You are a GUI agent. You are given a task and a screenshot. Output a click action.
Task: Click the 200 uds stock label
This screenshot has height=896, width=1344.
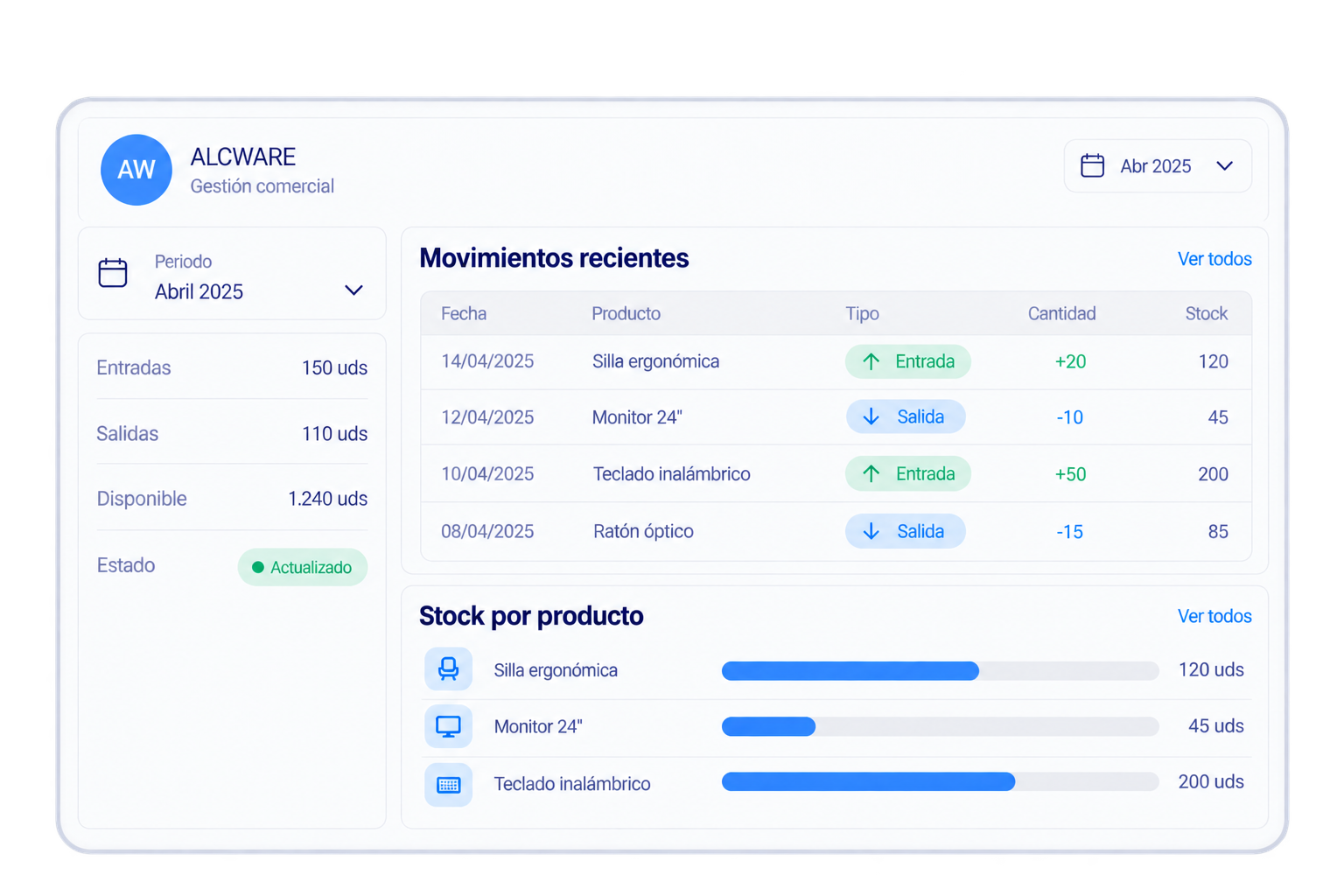click(x=1211, y=781)
